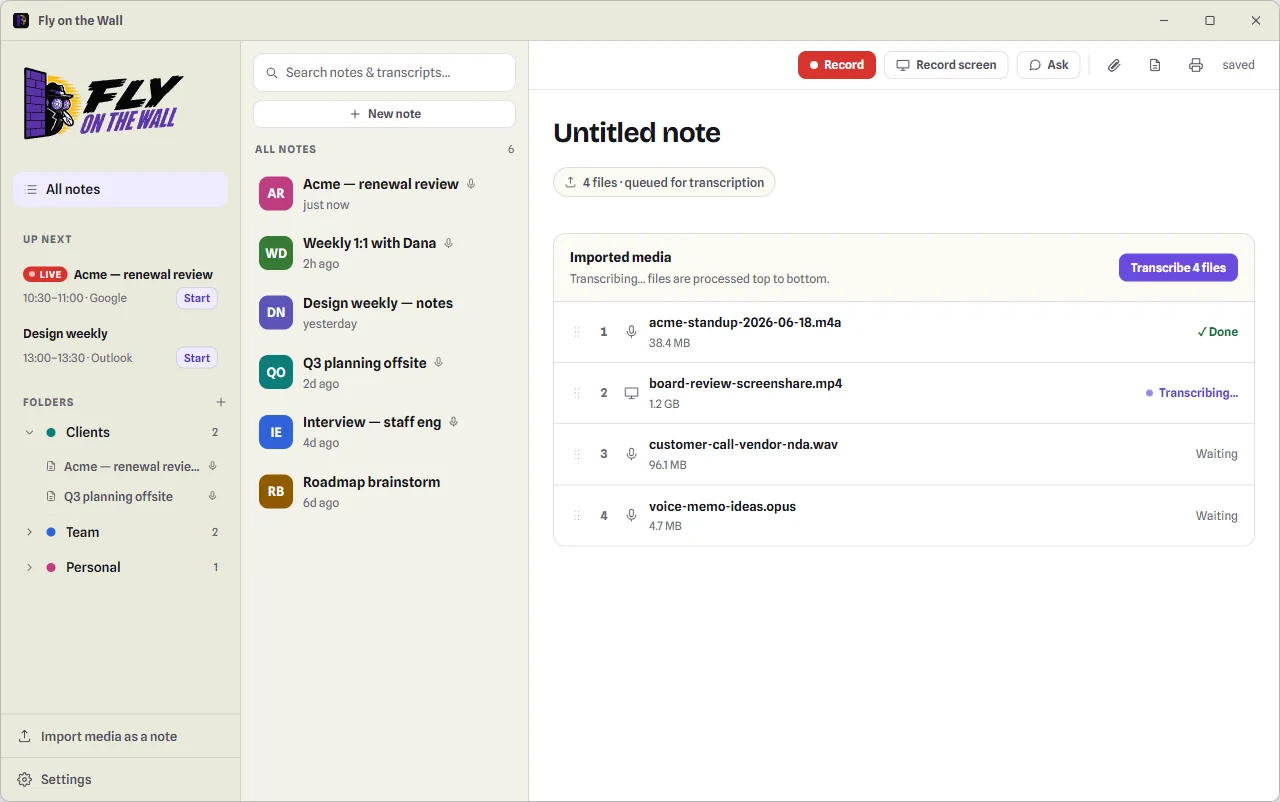Create a New note
The image size is (1280, 802).
pyautogui.click(x=384, y=114)
